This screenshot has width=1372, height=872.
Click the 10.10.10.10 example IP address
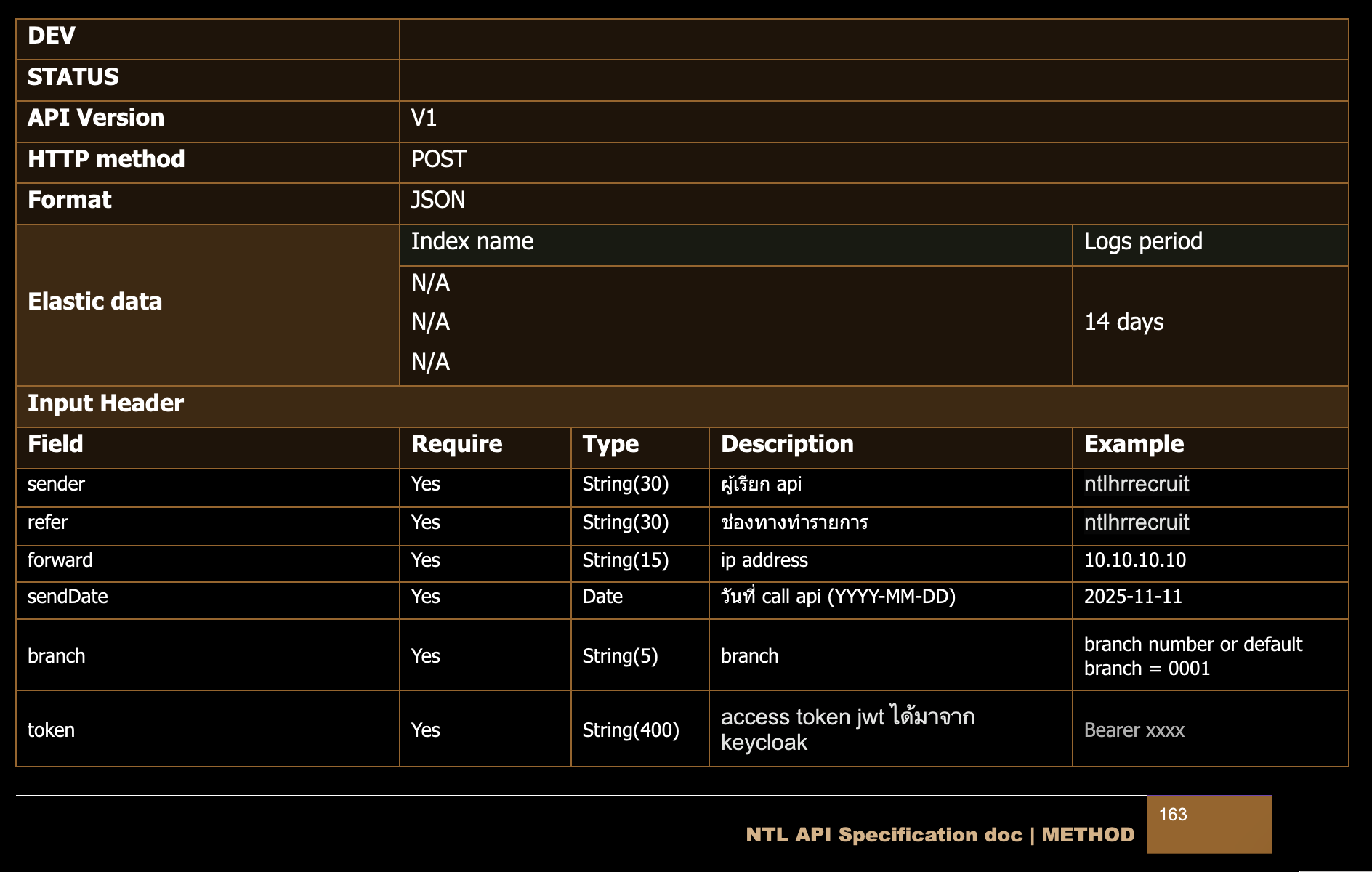tap(1135, 560)
